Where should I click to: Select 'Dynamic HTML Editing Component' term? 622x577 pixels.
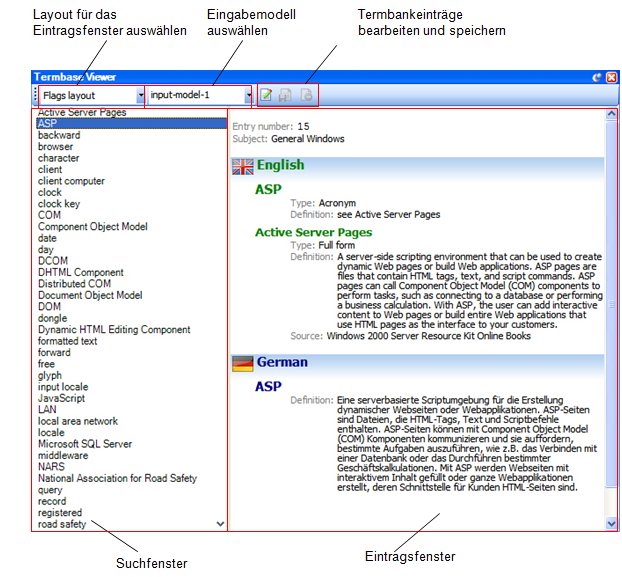pyautogui.click(x=114, y=330)
